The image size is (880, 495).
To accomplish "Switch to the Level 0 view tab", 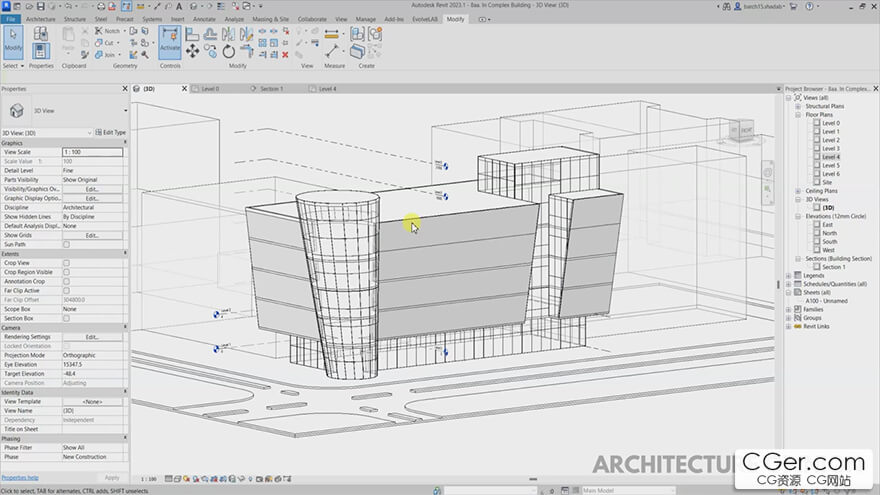I will (x=210, y=89).
